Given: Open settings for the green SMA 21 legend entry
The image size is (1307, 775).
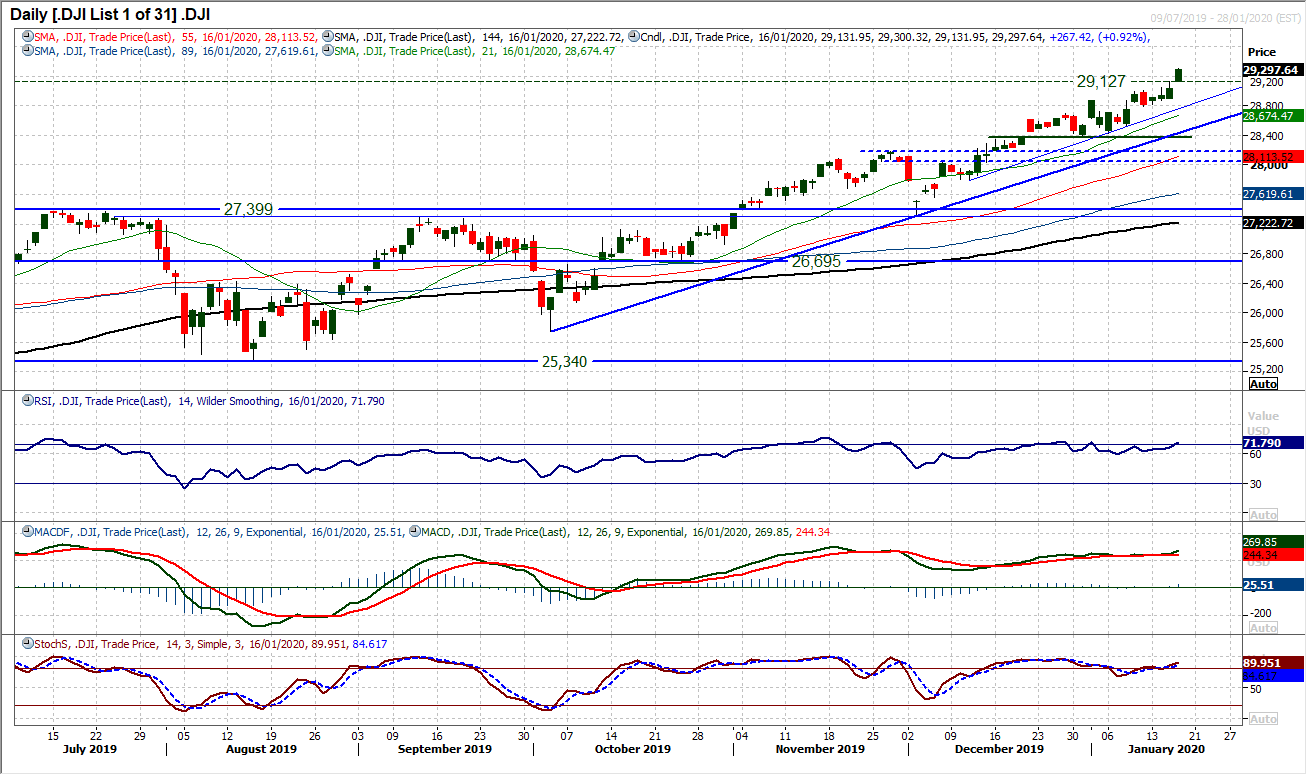Looking at the screenshot, I should 327,50.
